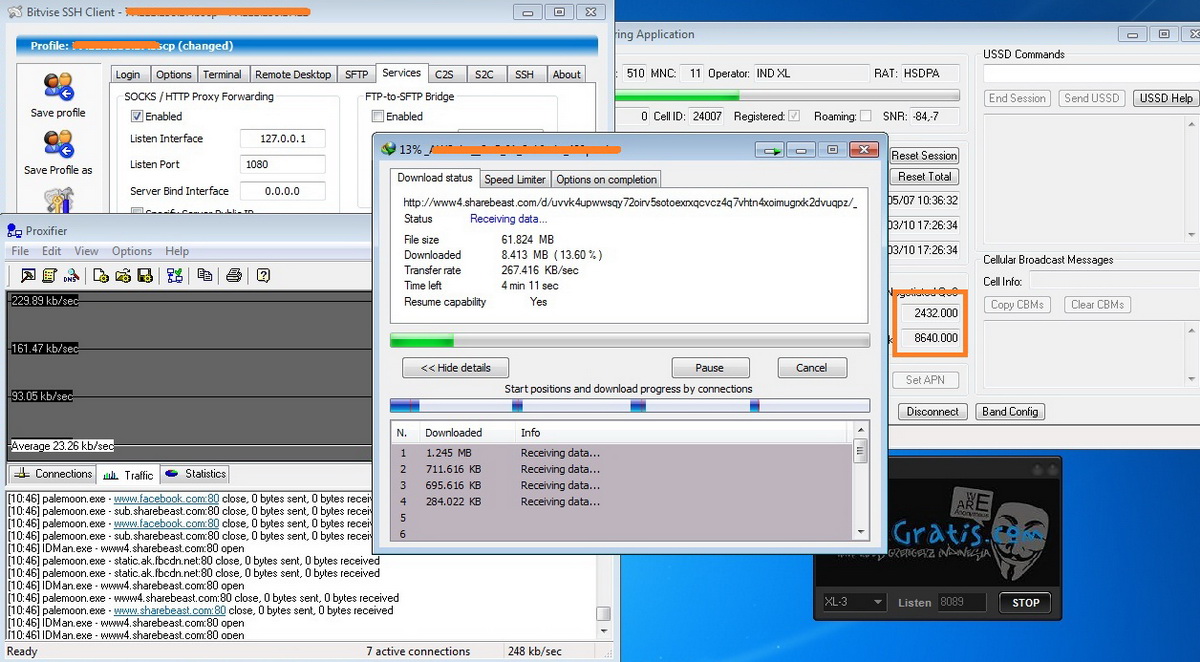Click Listen port field 8089
Viewport: 1200px width, 662px height.
point(963,602)
